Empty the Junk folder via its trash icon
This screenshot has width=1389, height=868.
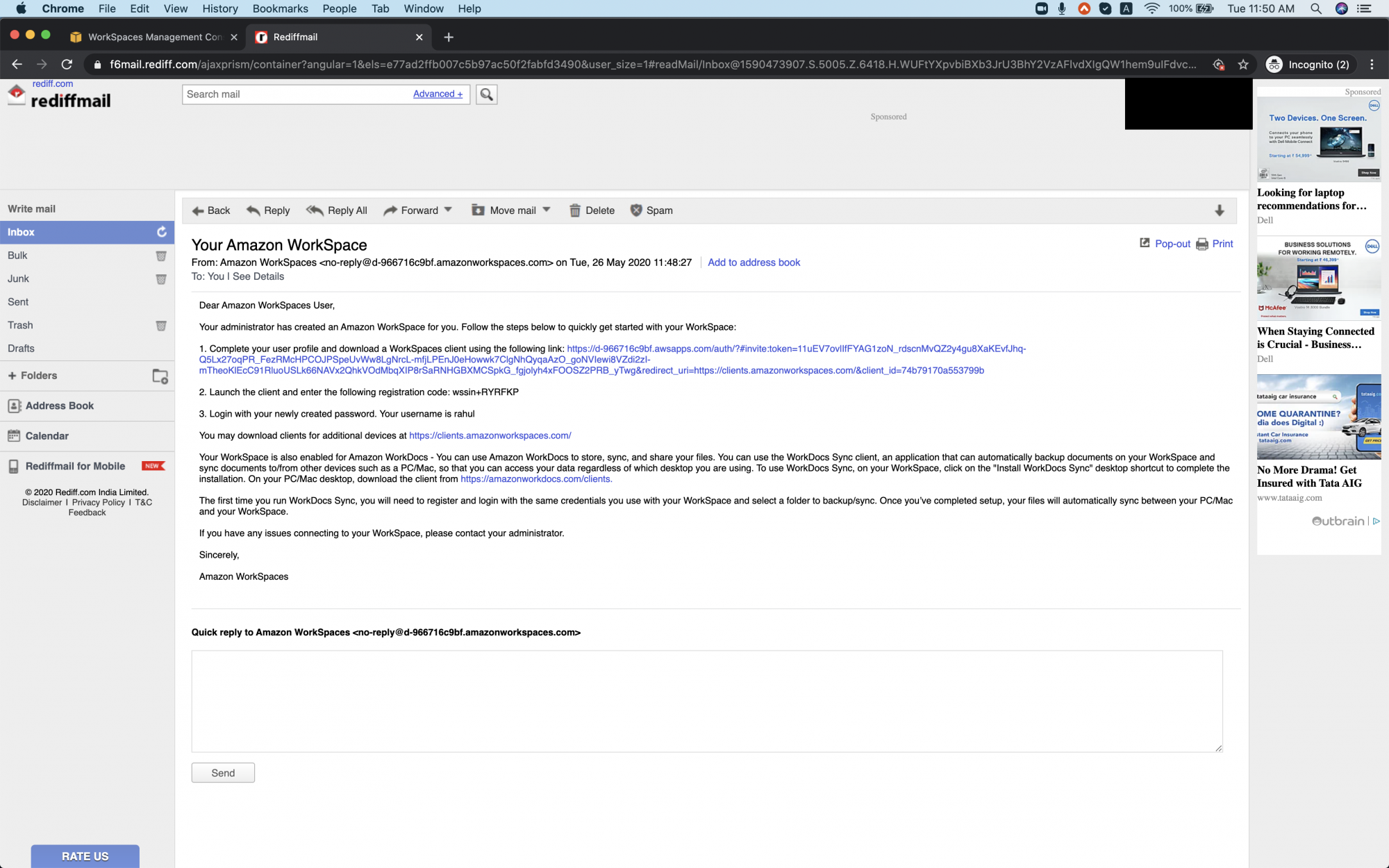click(161, 279)
